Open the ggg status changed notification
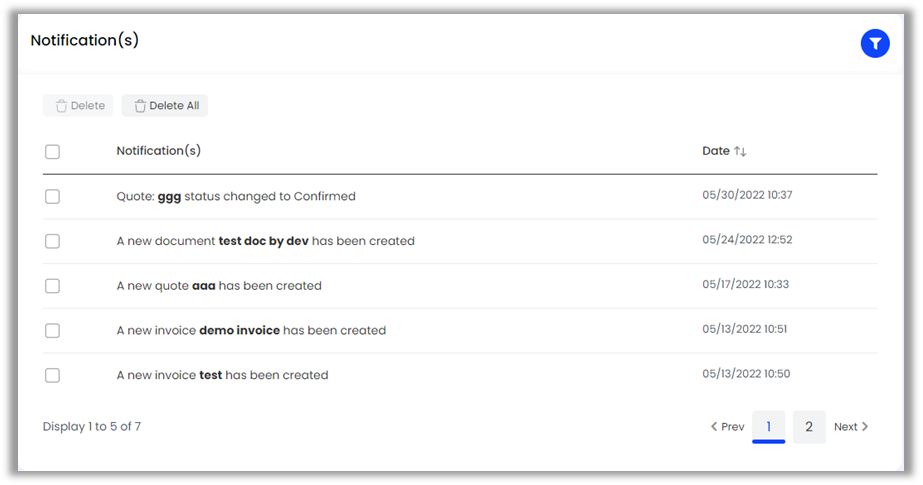 click(236, 197)
